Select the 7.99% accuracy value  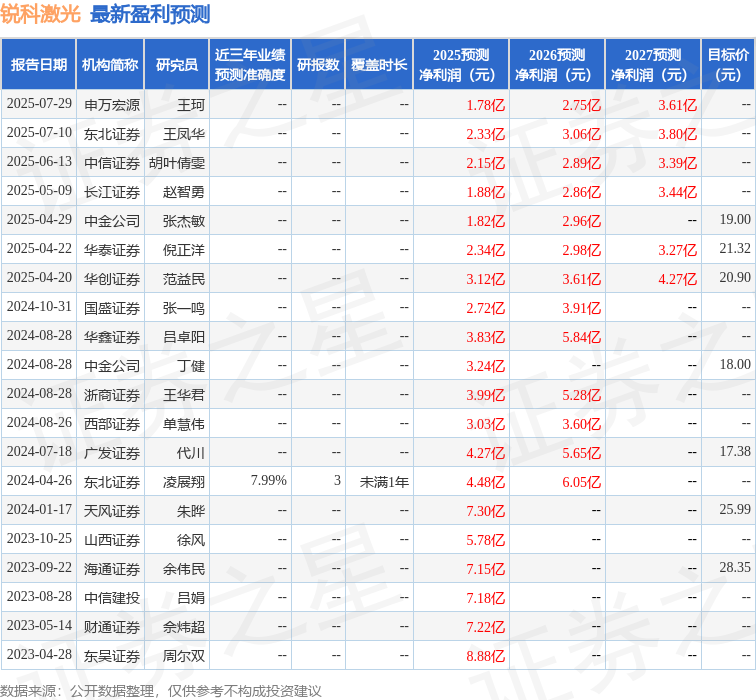click(269, 480)
